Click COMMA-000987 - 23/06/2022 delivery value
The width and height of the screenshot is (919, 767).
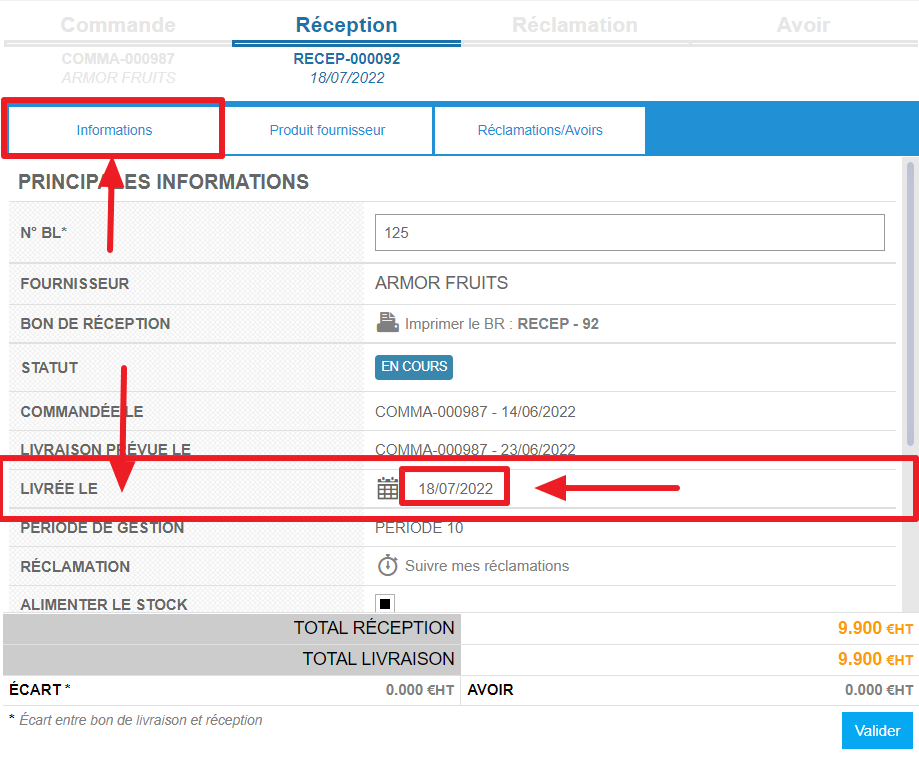475,449
